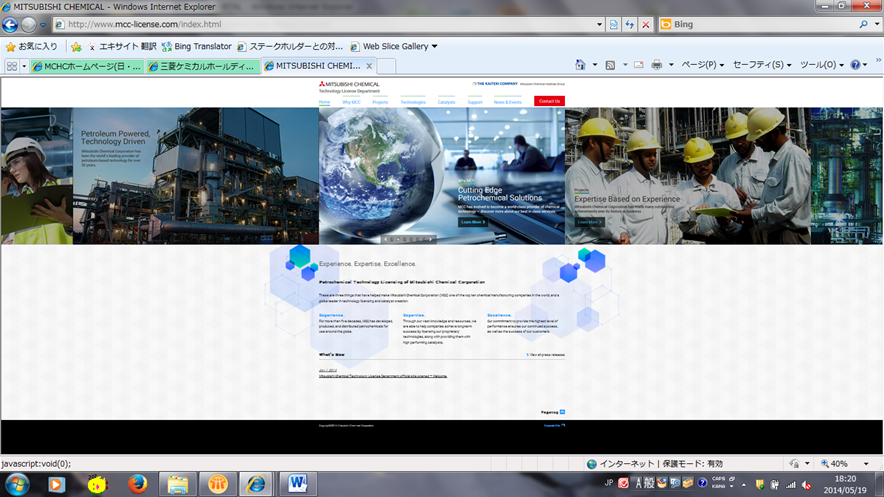Expand the Print options dropdown arrow

click(x=671, y=65)
